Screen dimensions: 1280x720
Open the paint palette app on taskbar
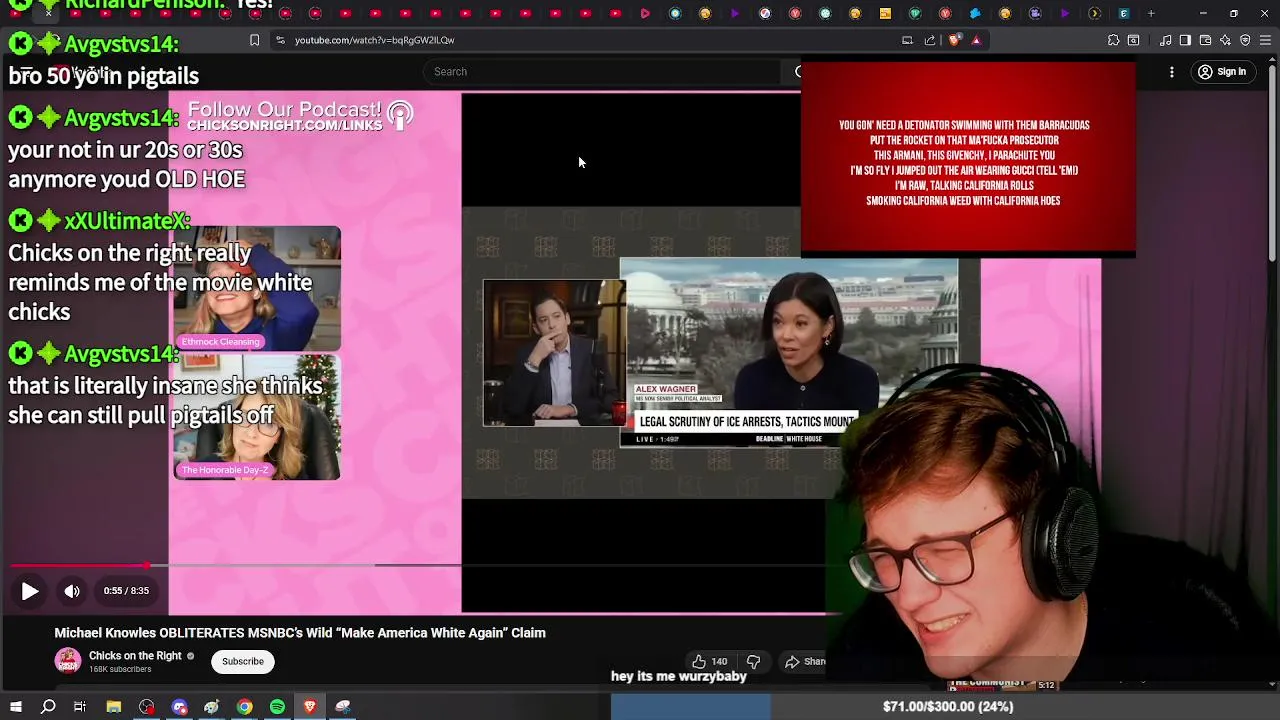[x=212, y=707]
